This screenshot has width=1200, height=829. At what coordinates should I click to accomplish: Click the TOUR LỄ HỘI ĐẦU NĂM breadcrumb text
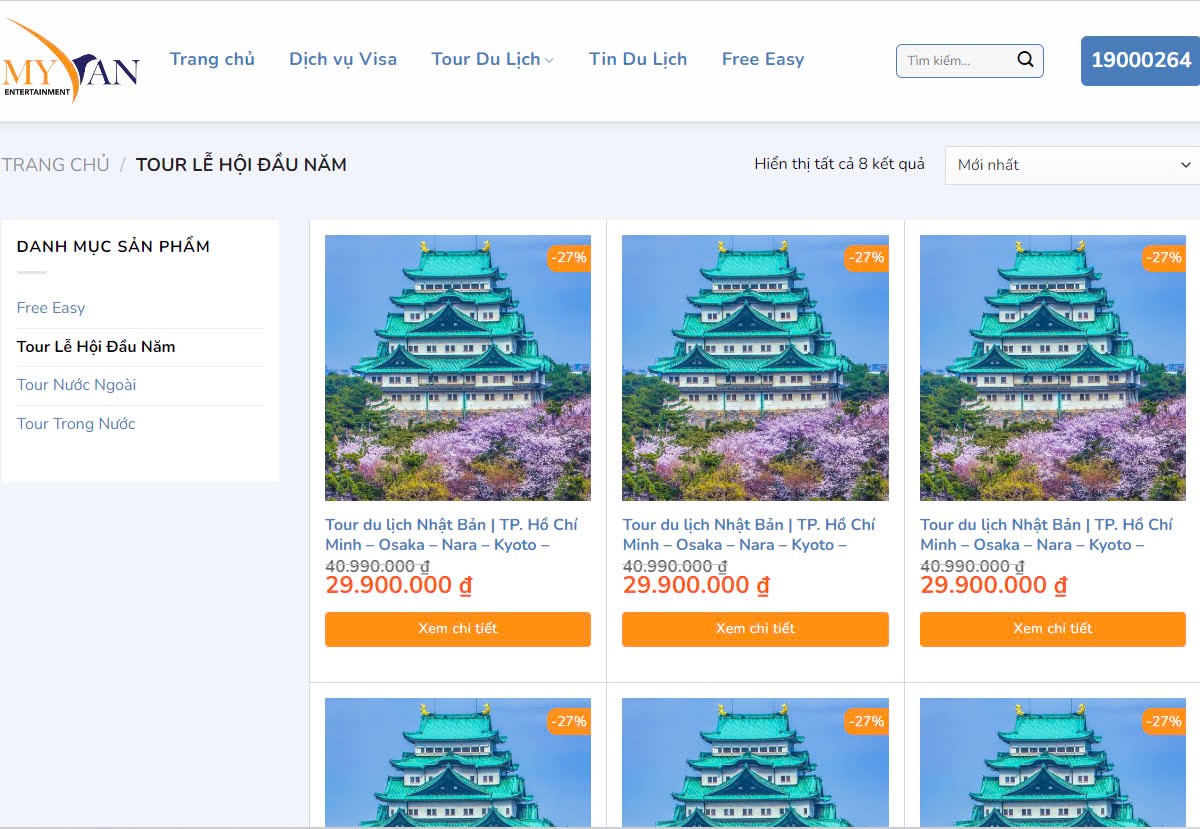[x=241, y=165]
